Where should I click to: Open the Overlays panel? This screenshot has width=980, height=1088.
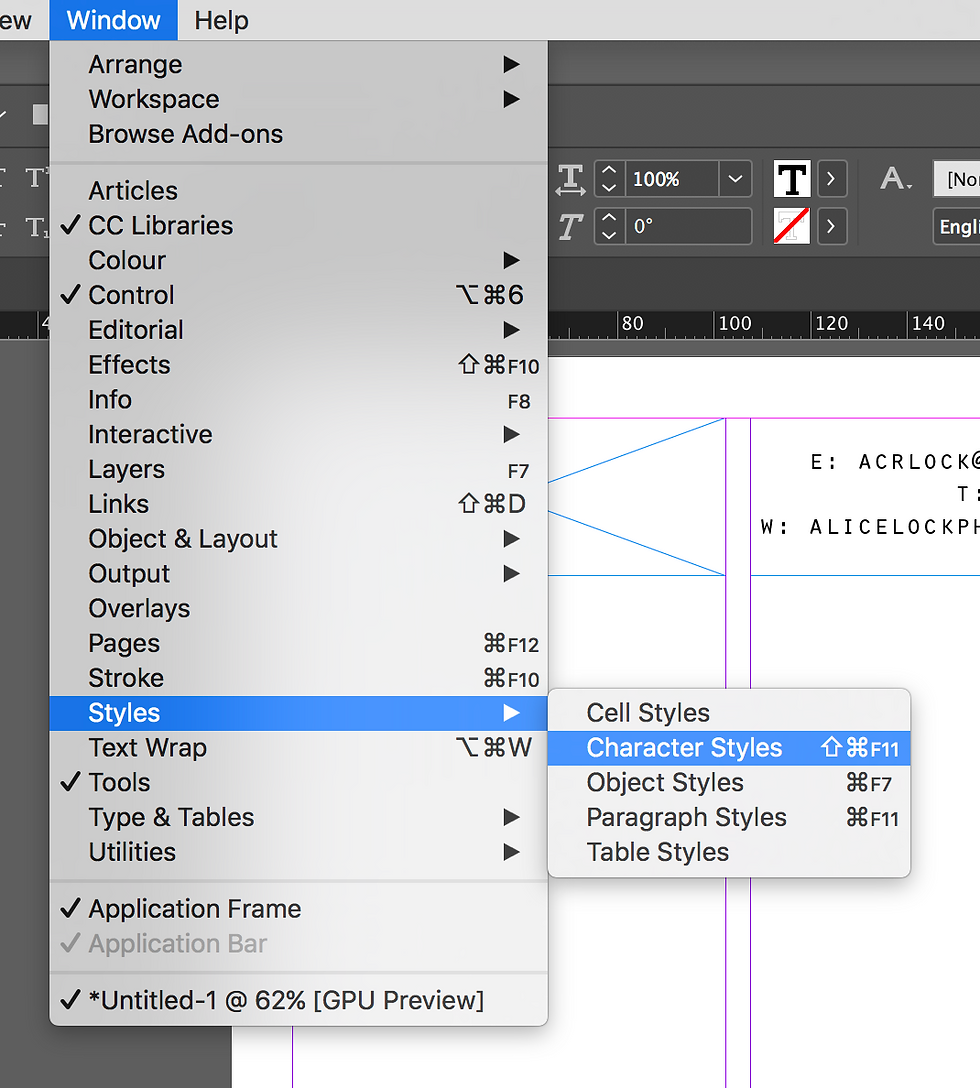coord(298,609)
